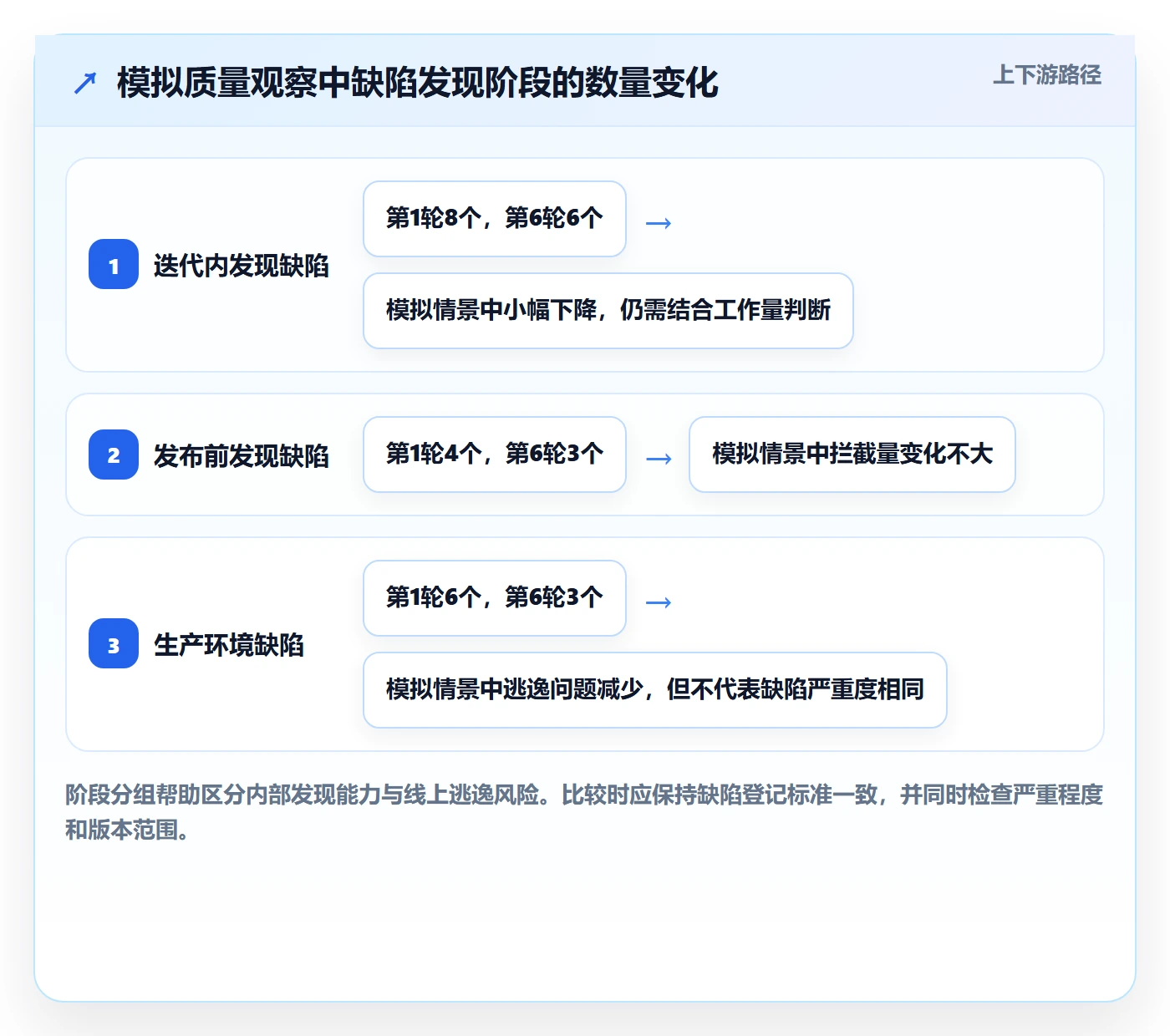Click the 模拟情景中小幅下降，仍需结合工作量判断 box
This screenshot has height=1036, width=1170.
pyautogui.click(x=608, y=311)
